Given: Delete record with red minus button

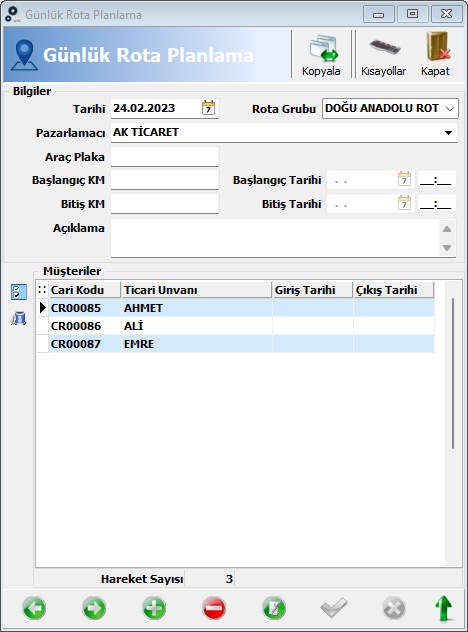Looking at the screenshot, I should tap(214, 608).
